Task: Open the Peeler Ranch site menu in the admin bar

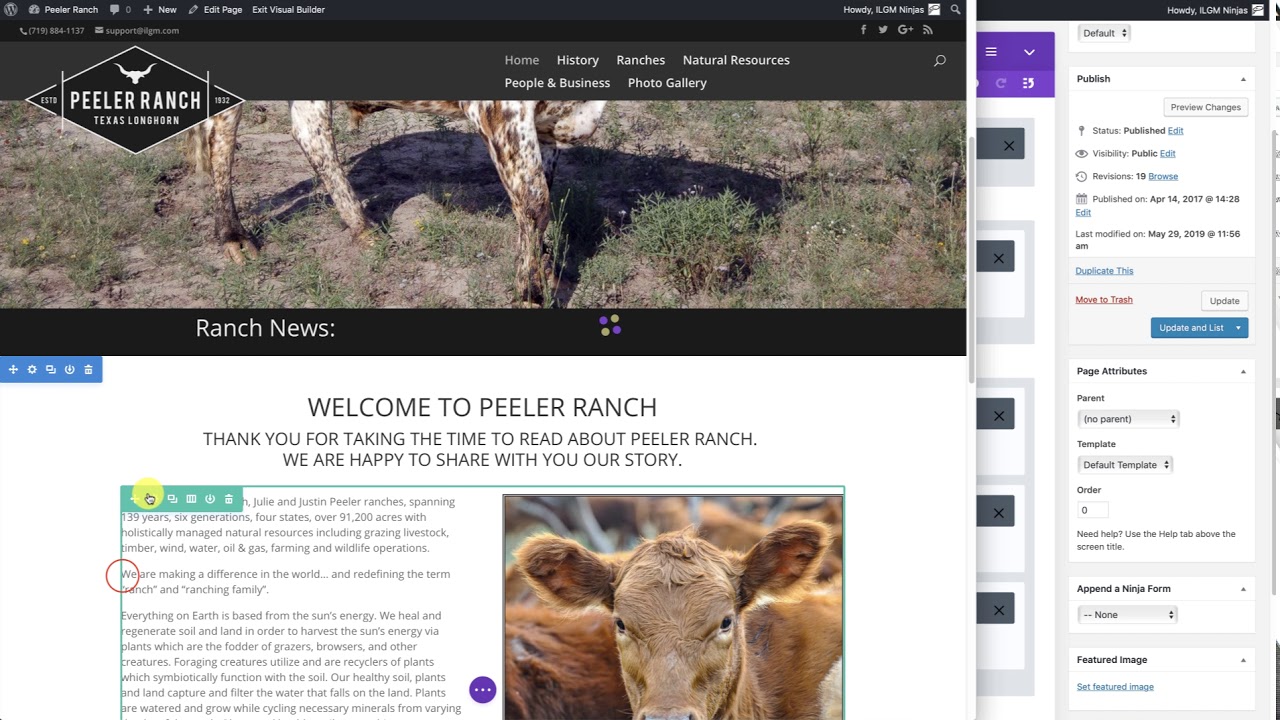Action: pos(64,10)
